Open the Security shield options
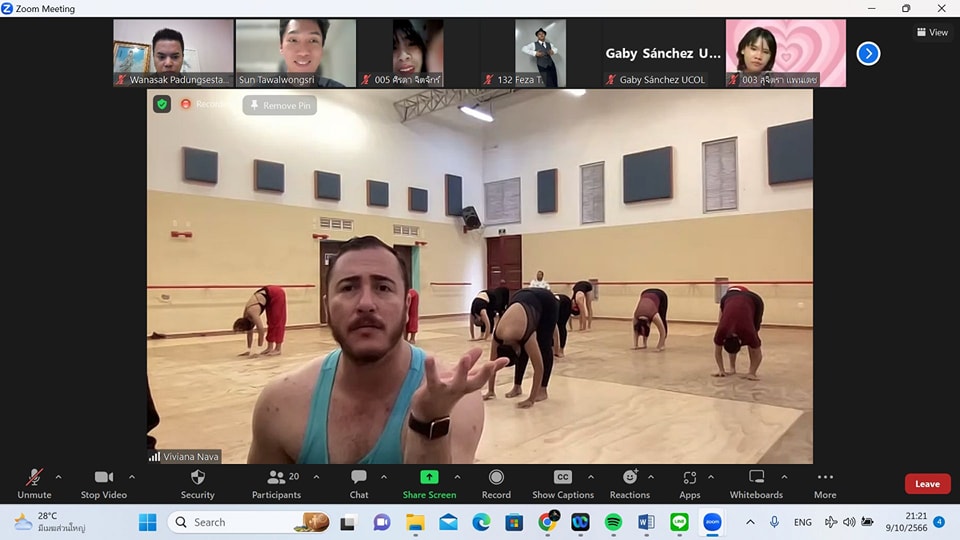Image resolution: width=960 pixels, height=540 pixels. click(x=197, y=479)
